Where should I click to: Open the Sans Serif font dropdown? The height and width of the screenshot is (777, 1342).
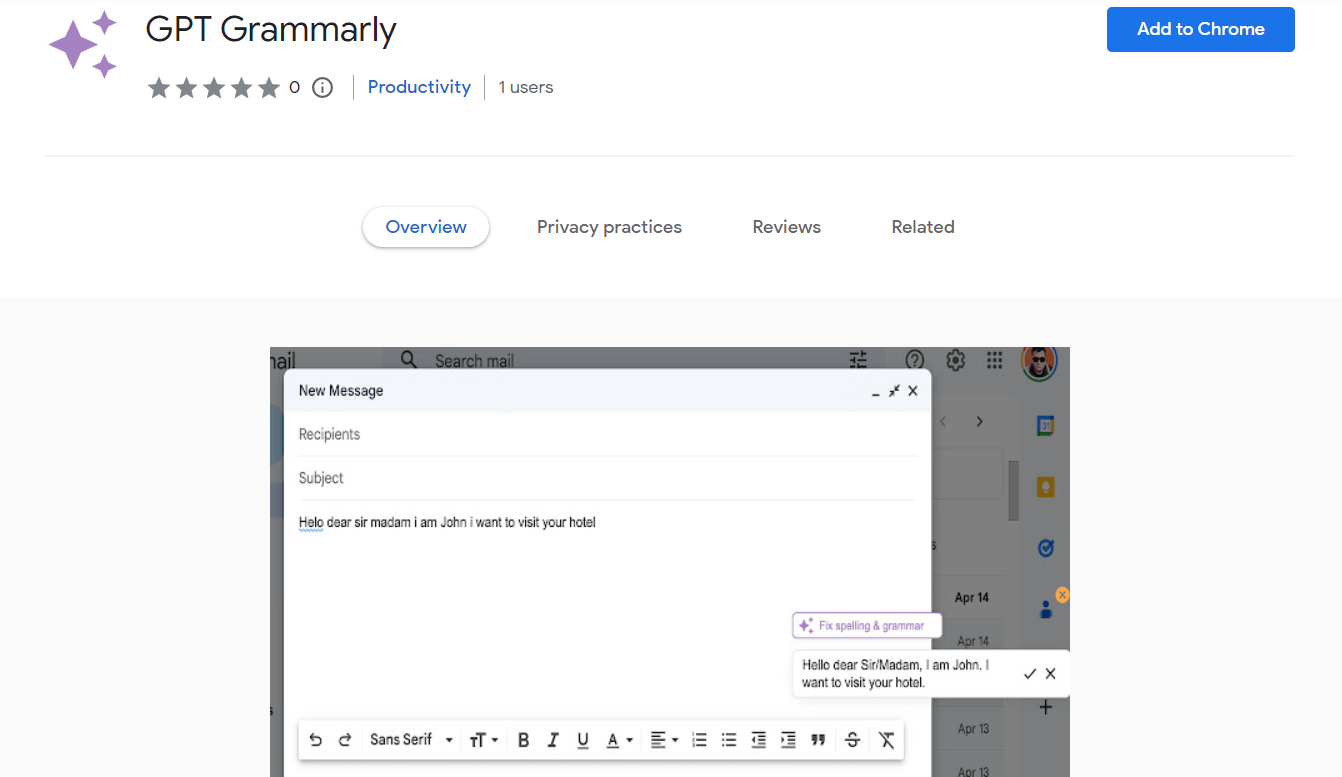pyautogui.click(x=411, y=740)
